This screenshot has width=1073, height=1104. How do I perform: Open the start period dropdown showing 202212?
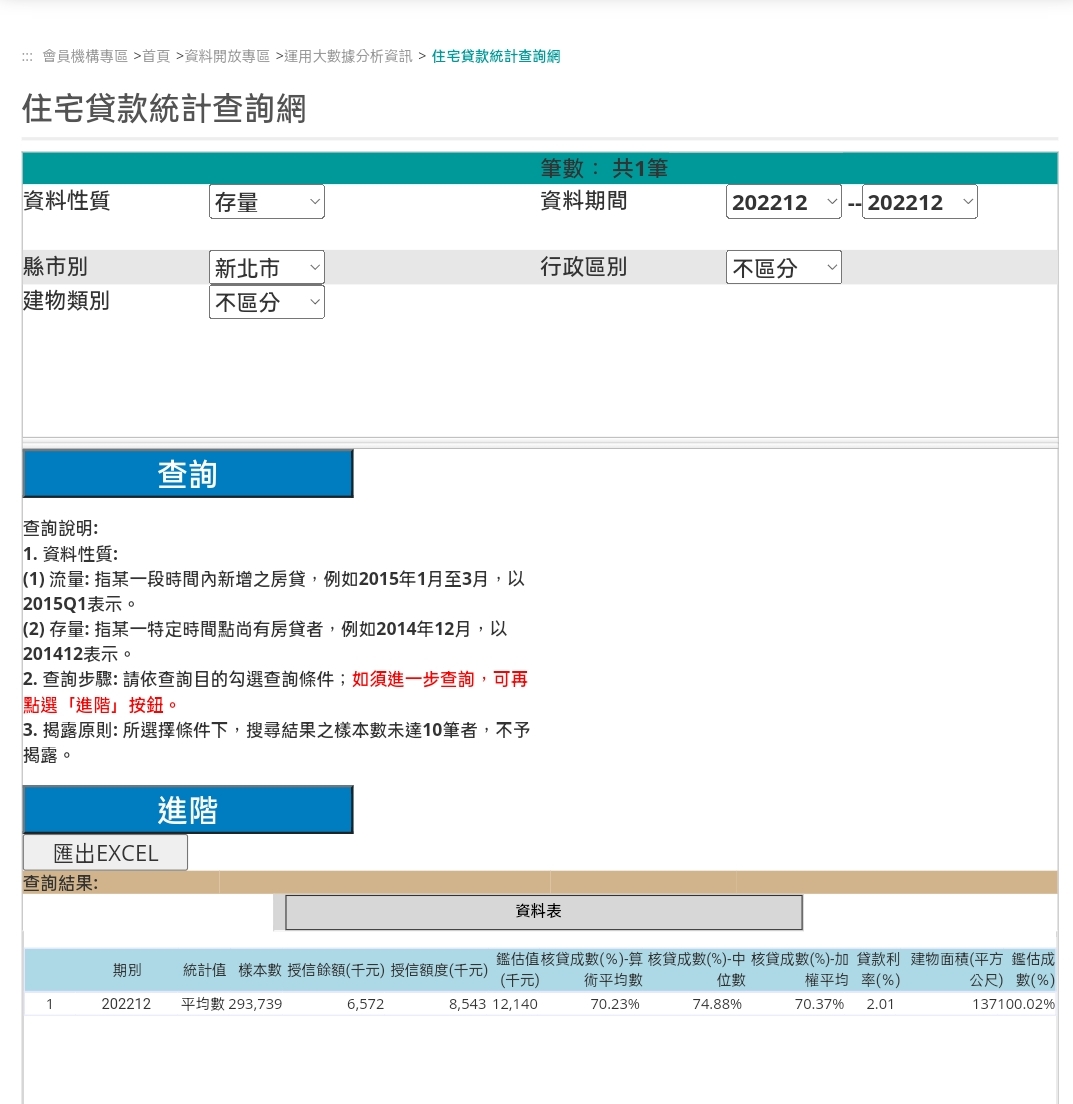pyautogui.click(x=783, y=202)
